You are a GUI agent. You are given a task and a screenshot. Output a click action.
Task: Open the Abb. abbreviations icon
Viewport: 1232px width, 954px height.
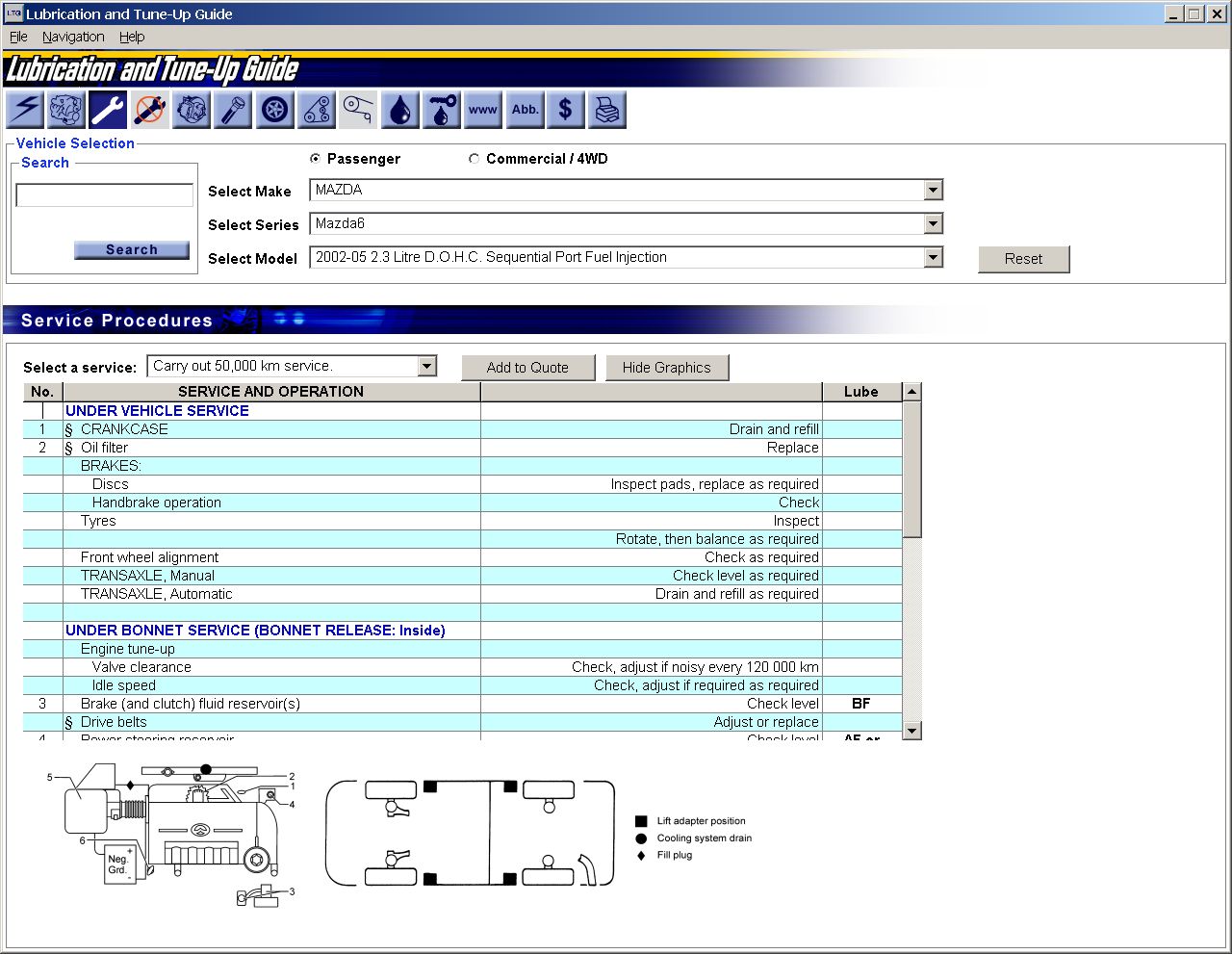(x=525, y=110)
